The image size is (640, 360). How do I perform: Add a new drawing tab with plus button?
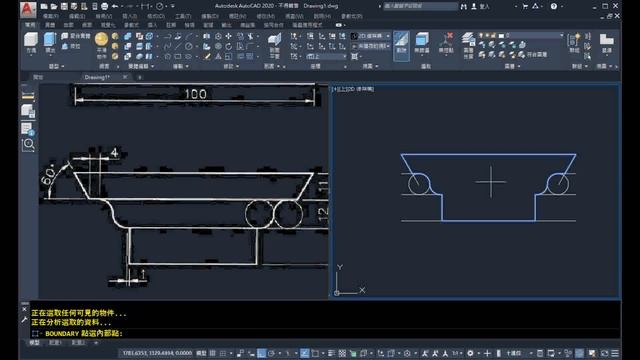click(140, 77)
